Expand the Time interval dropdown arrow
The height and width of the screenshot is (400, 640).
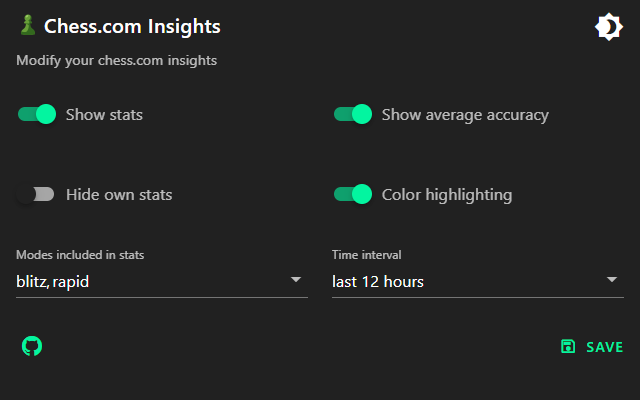[612, 280]
